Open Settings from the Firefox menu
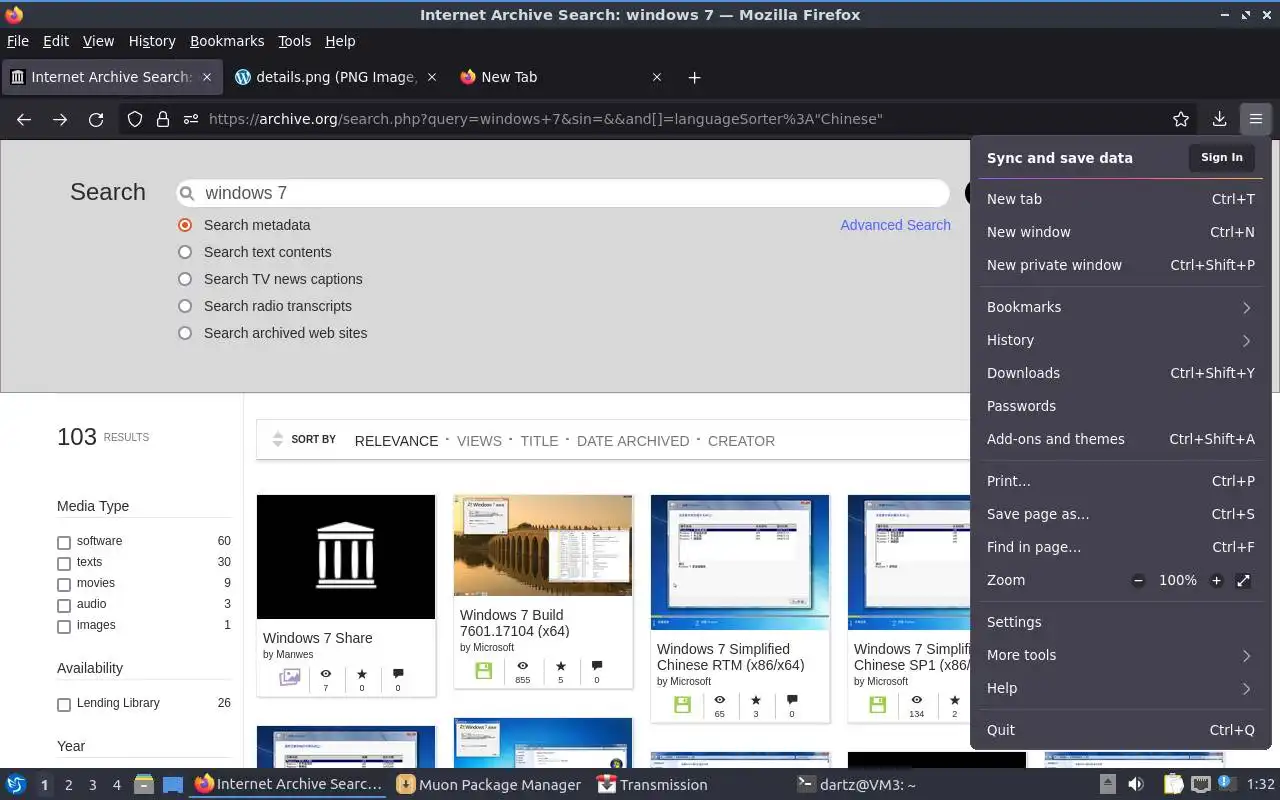Image resolution: width=1280 pixels, height=800 pixels. click(1120, 622)
